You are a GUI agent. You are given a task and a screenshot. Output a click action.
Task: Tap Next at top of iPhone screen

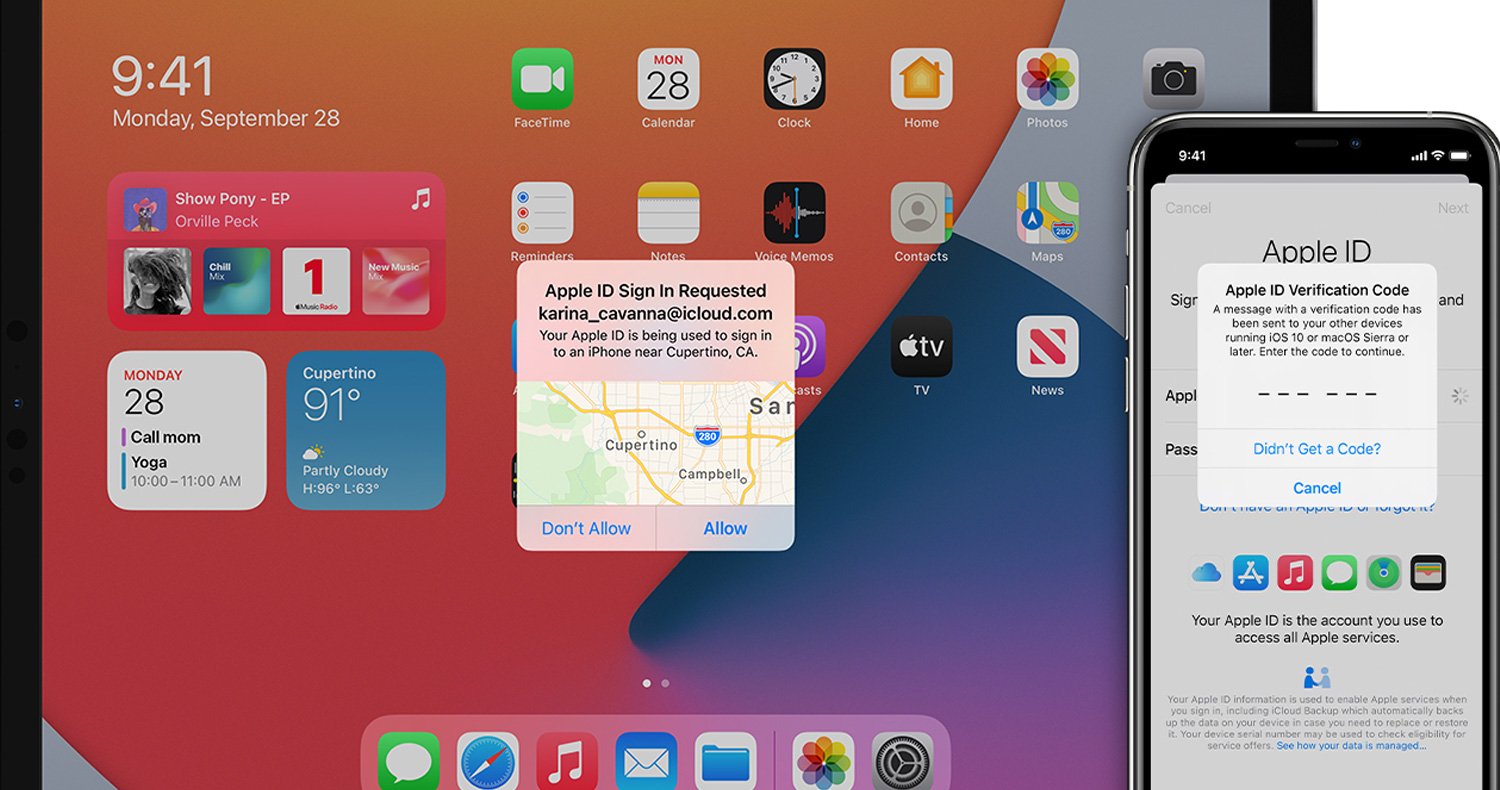pos(1453,208)
